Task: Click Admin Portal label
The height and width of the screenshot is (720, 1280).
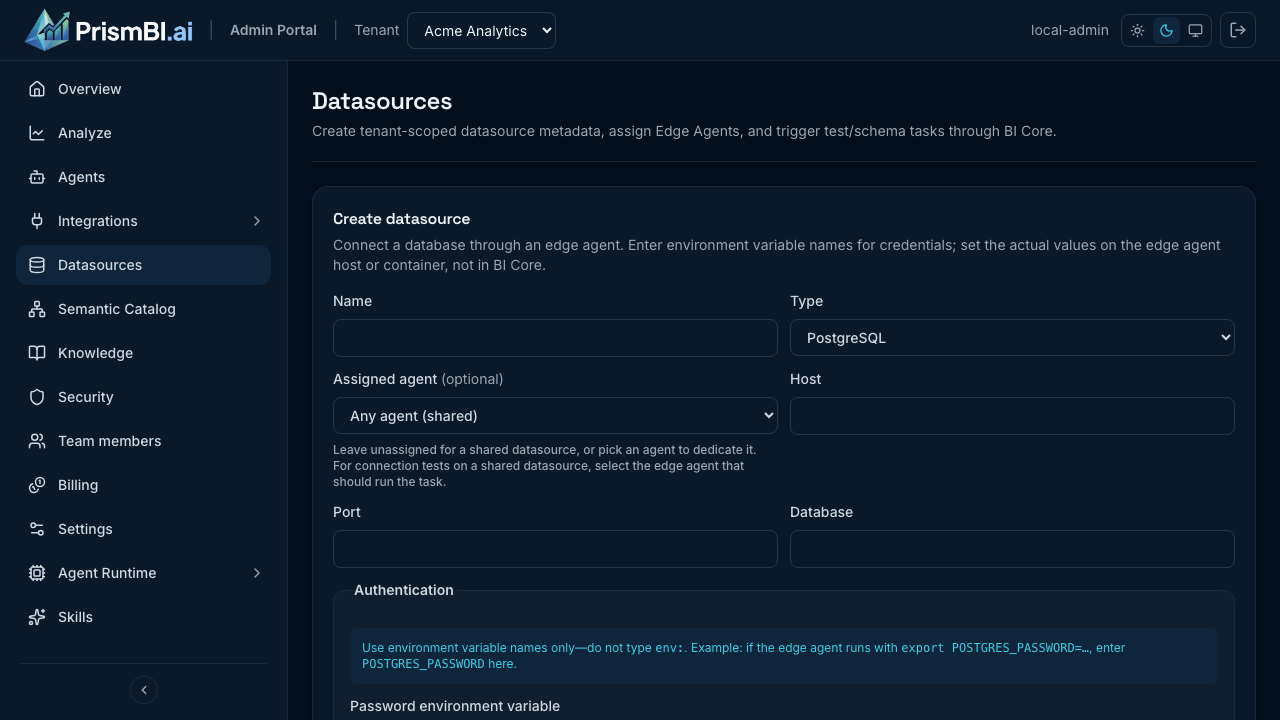Action: click(x=273, y=30)
